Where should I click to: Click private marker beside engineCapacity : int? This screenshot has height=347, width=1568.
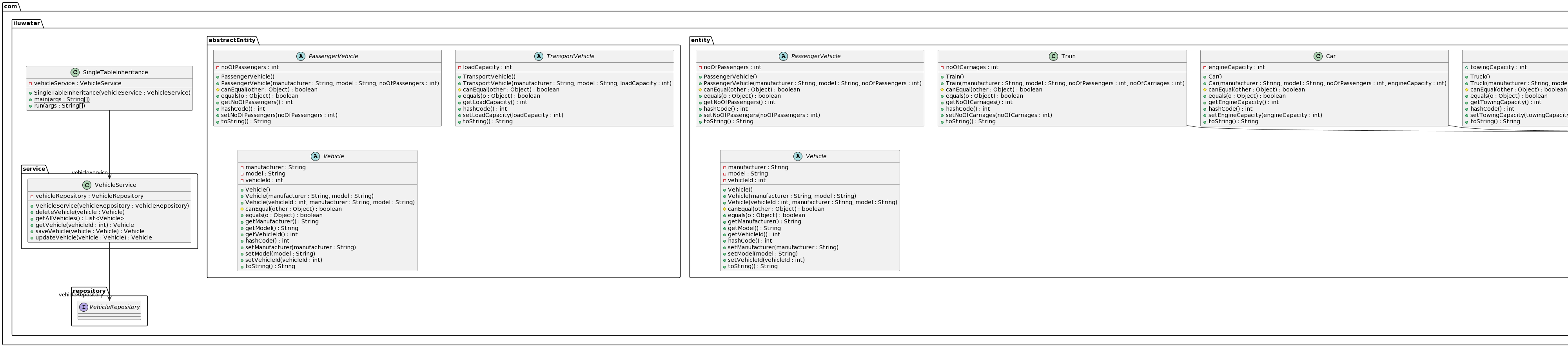(x=1205, y=68)
